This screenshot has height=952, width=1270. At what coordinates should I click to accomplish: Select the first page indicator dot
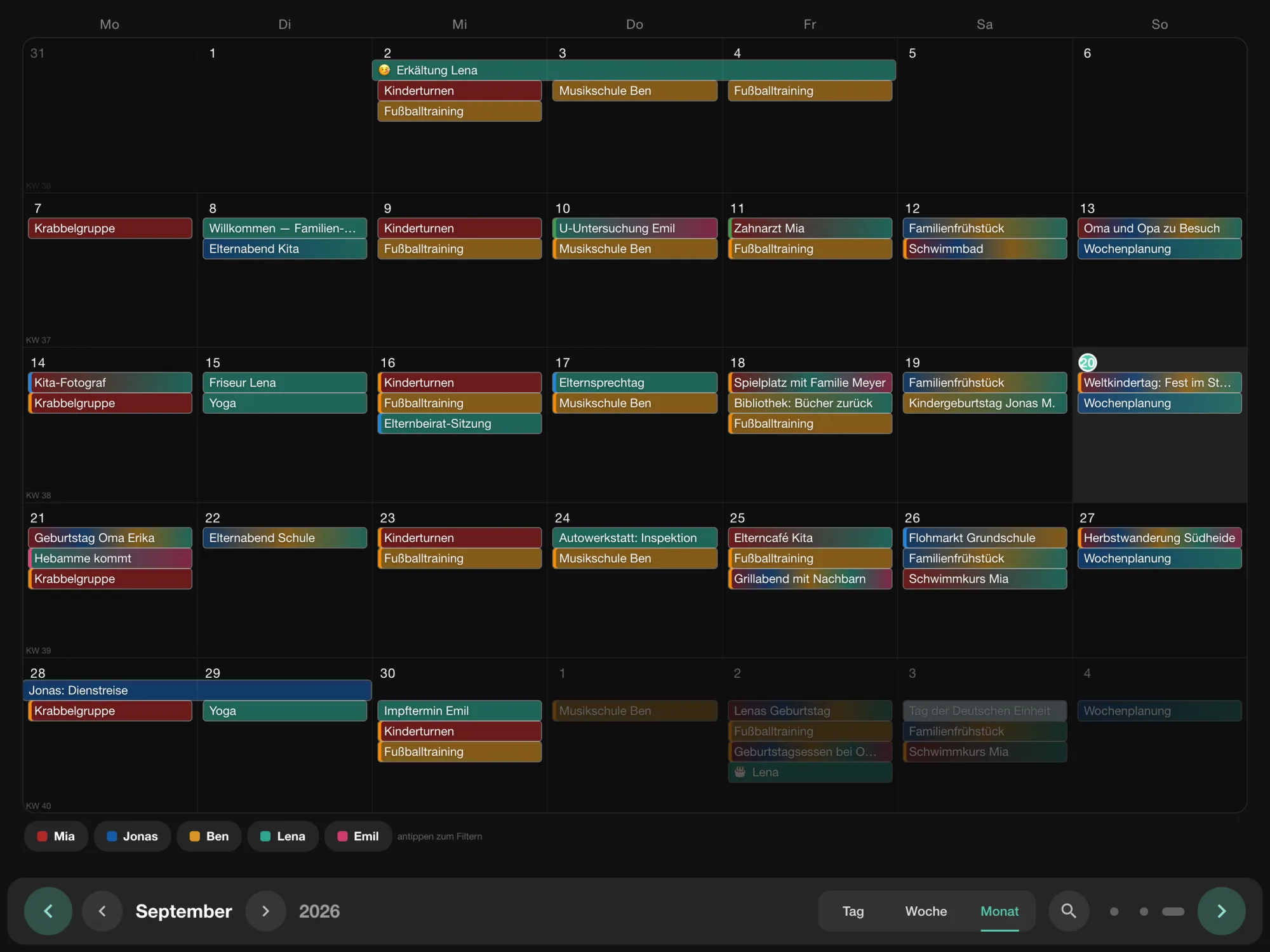pos(1114,911)
